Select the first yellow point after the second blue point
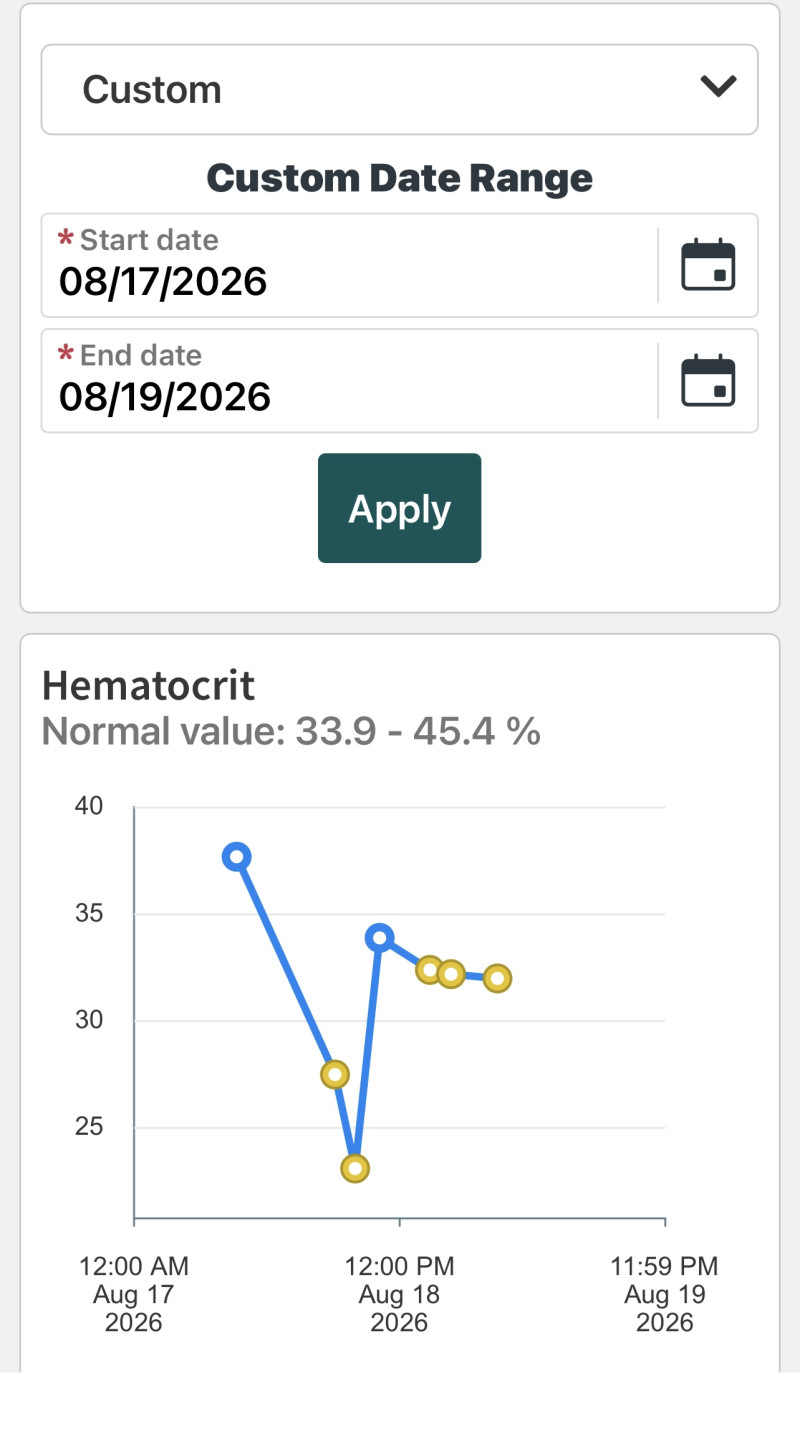 tap(430, 969)
